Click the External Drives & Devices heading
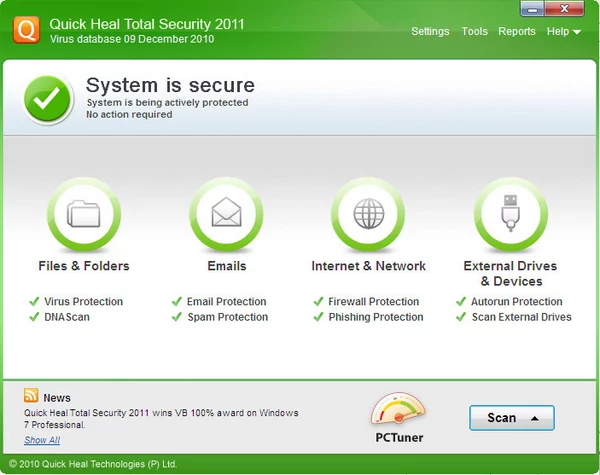 [x=510, y=274]
